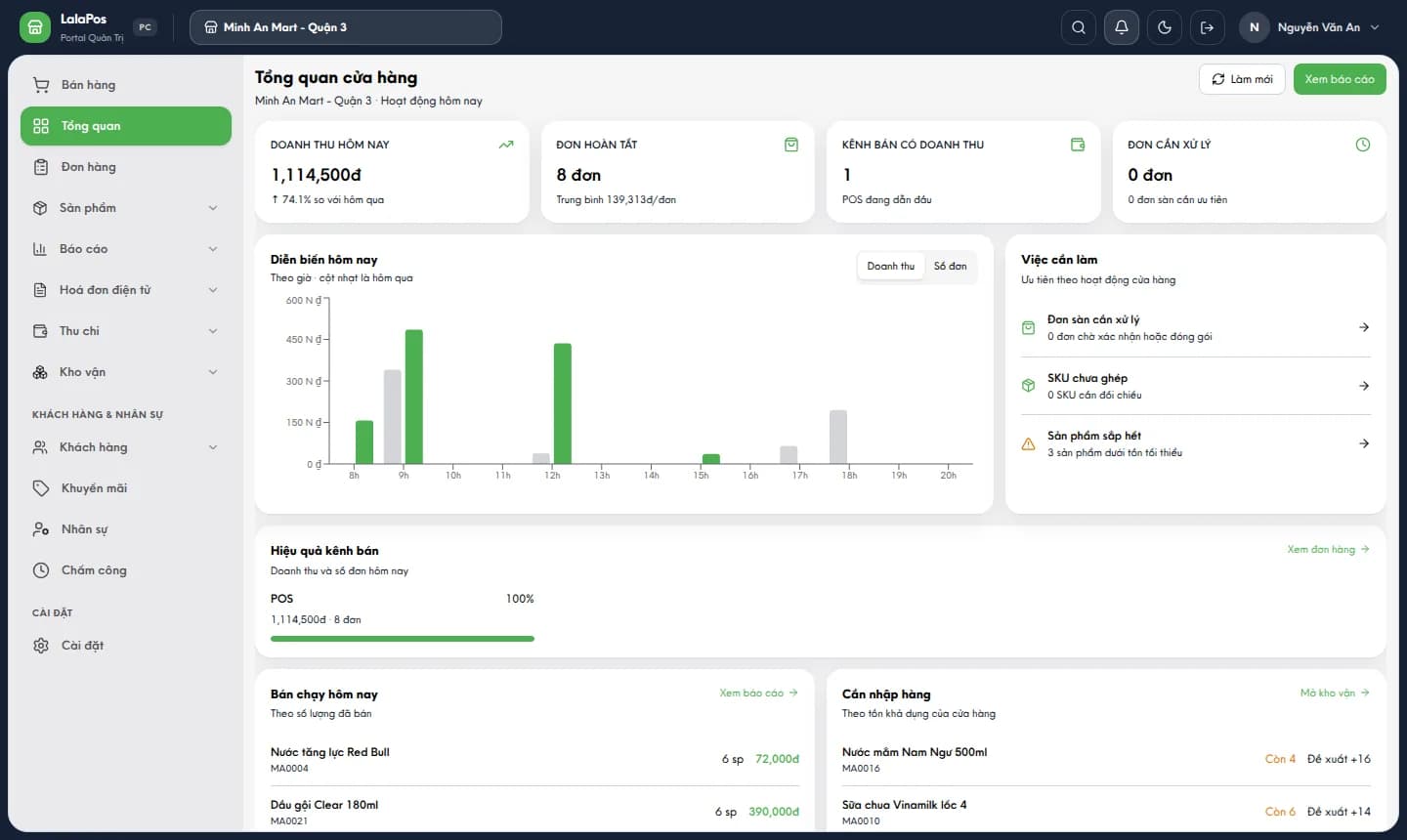1407x840 pixels.
Task: Click the LalaPos store logo
Action: (x=34, y=27)
